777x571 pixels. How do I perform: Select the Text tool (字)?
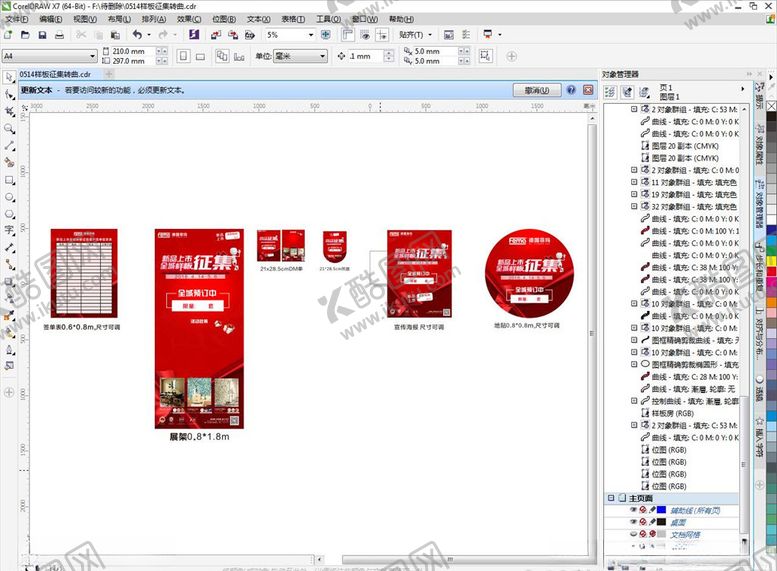click(x=9, y=230)
